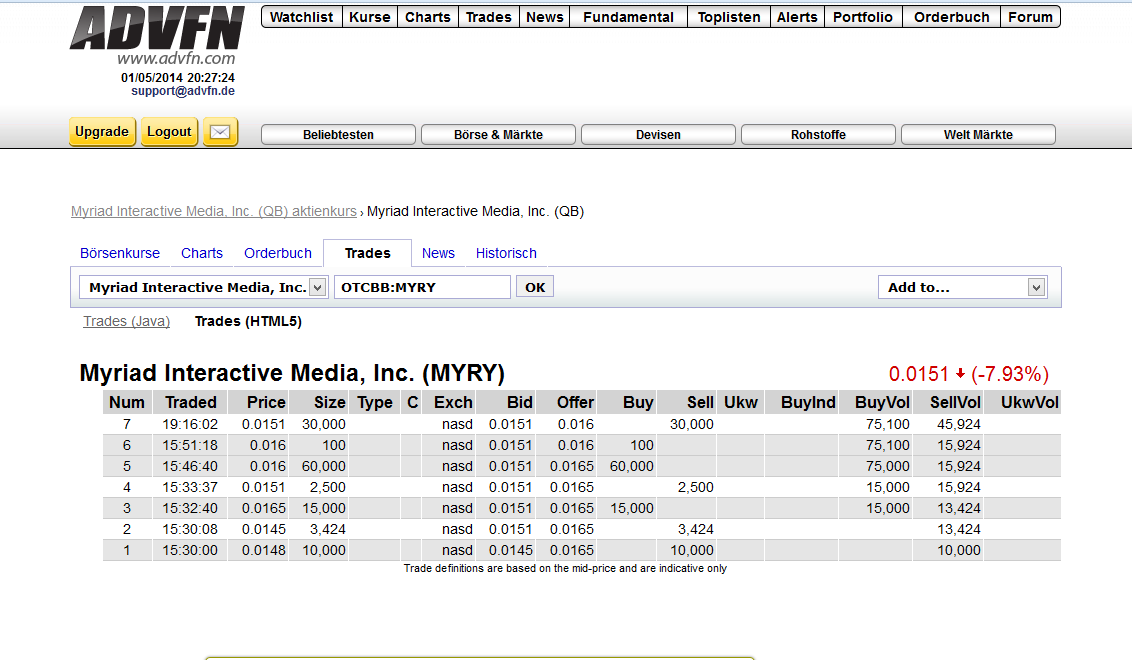Screen dimensions: 1132x660
Task: Click SellVol value 45,924
Action: [959, 425]
